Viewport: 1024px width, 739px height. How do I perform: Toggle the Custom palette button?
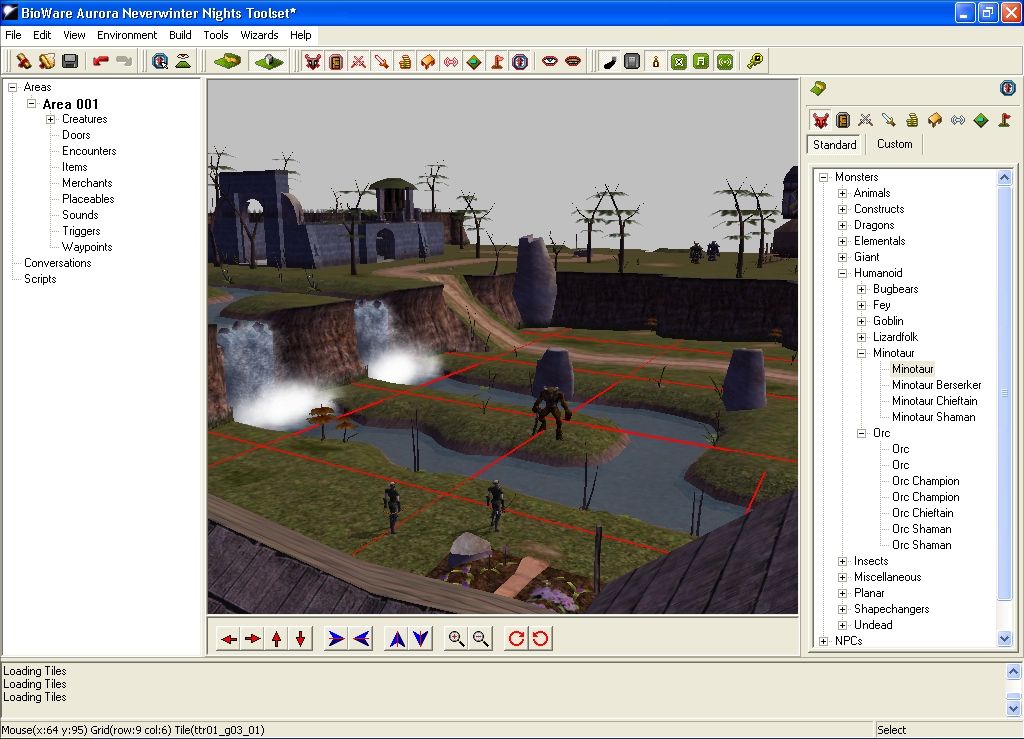tap(894, 144)
